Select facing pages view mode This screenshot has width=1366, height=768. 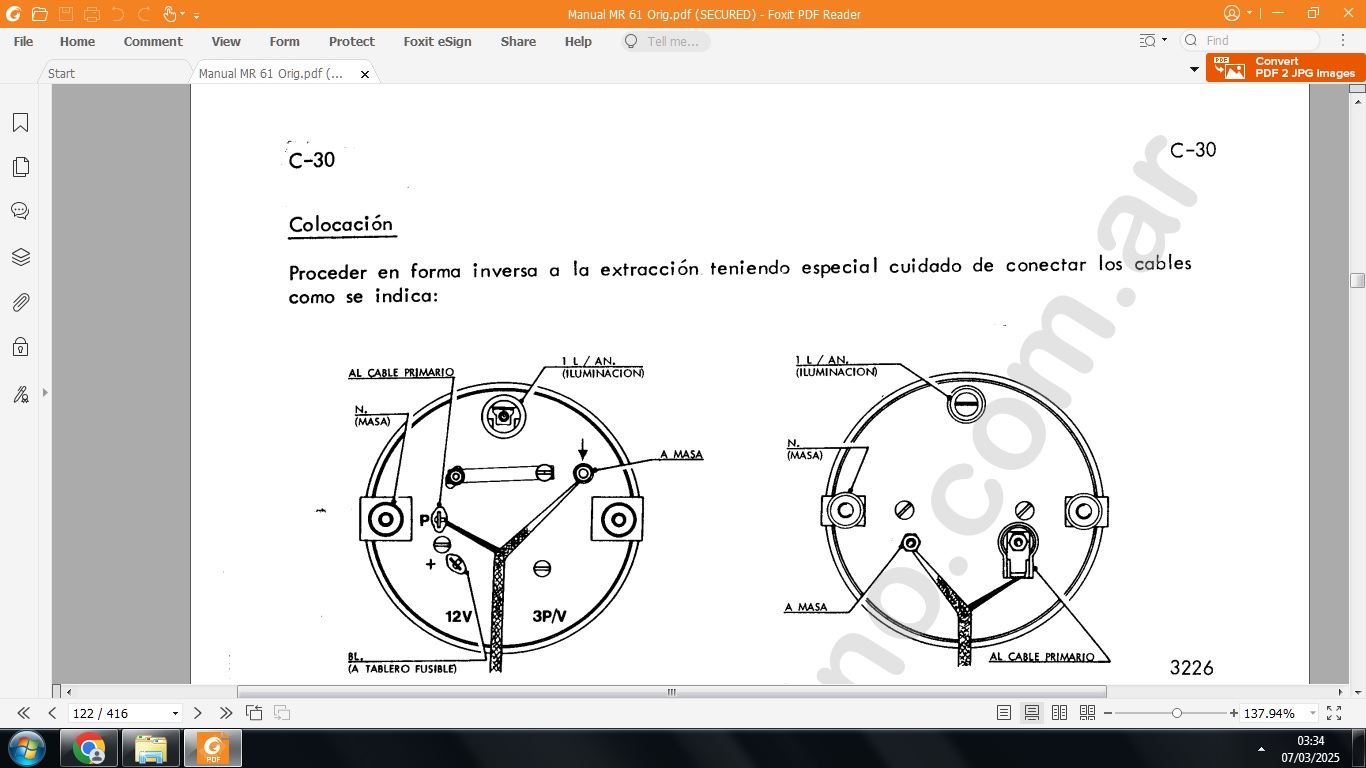[1060, 713]
